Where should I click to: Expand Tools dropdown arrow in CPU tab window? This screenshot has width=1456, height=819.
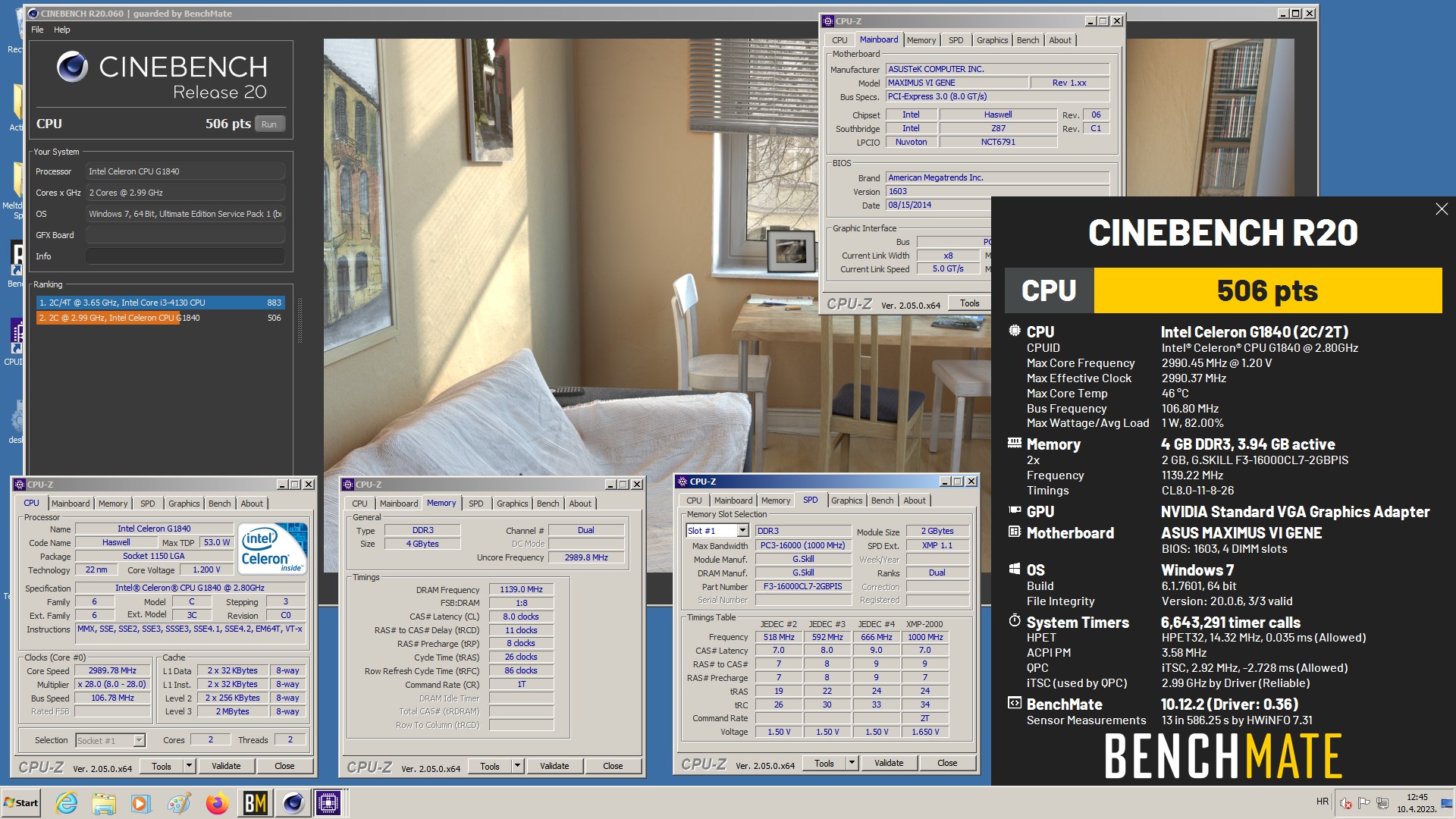(190, 767)
